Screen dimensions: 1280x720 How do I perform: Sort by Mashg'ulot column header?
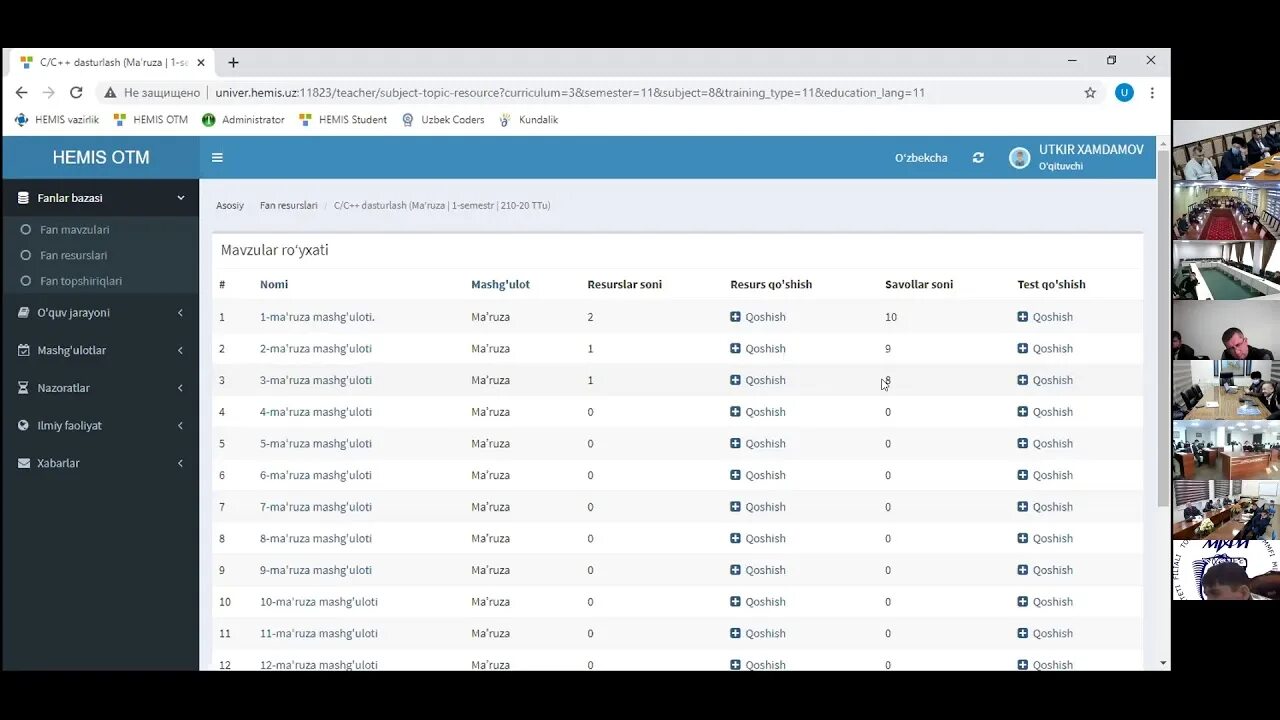click(x=500, y=284)
